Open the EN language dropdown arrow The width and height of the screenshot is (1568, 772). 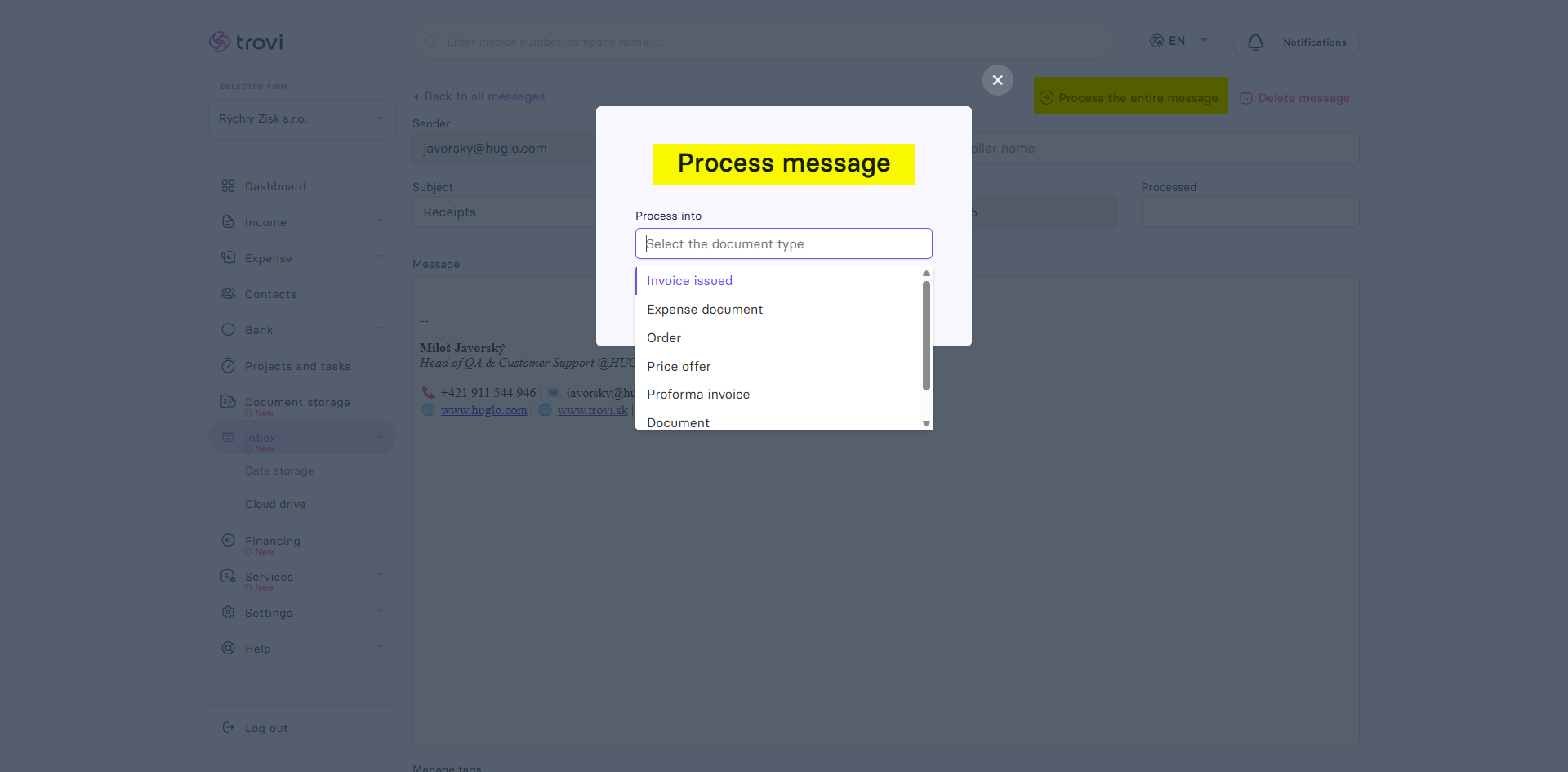(1204, 40)
